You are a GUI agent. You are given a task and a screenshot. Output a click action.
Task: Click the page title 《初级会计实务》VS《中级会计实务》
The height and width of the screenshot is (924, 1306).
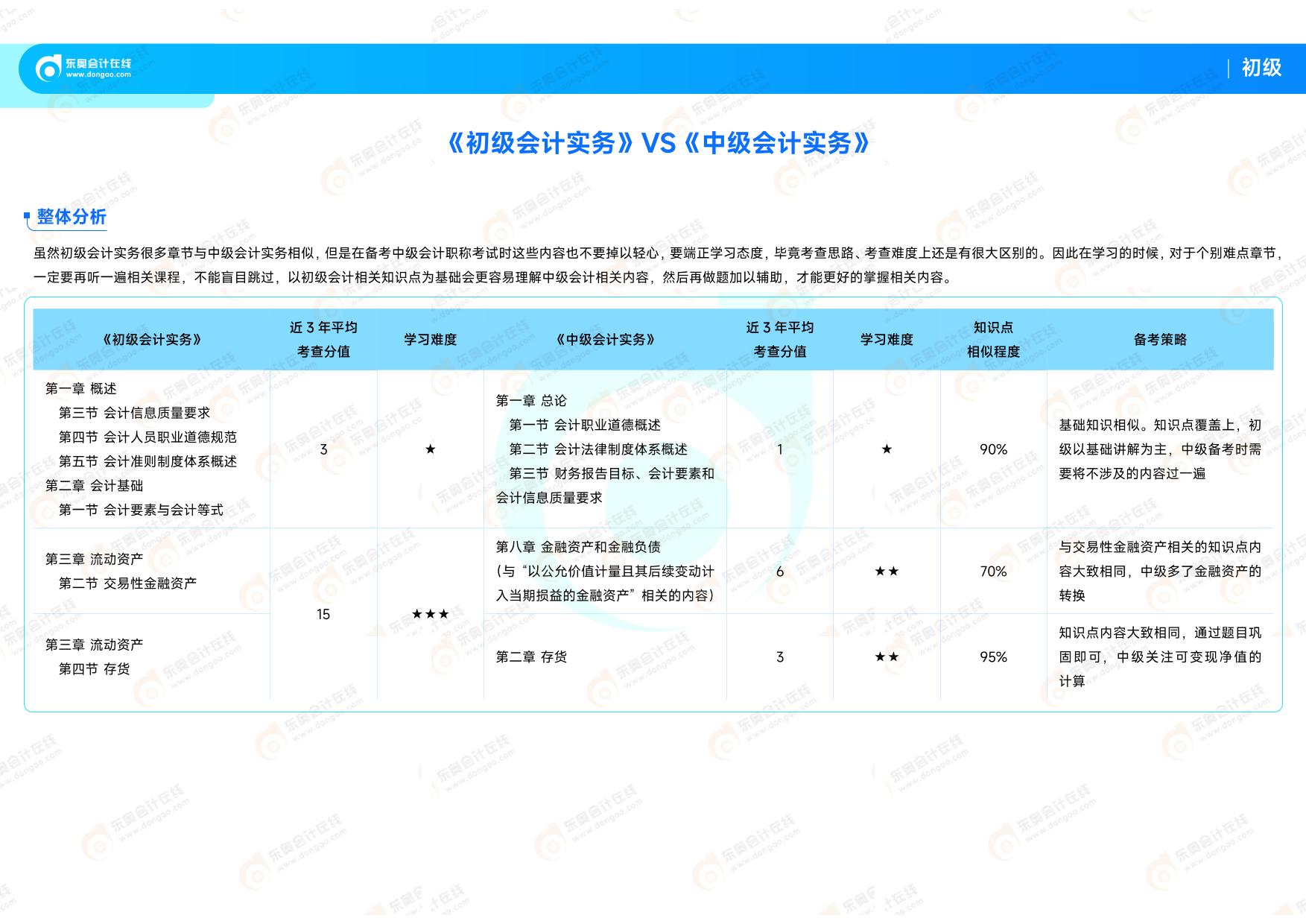coord(657,142)
